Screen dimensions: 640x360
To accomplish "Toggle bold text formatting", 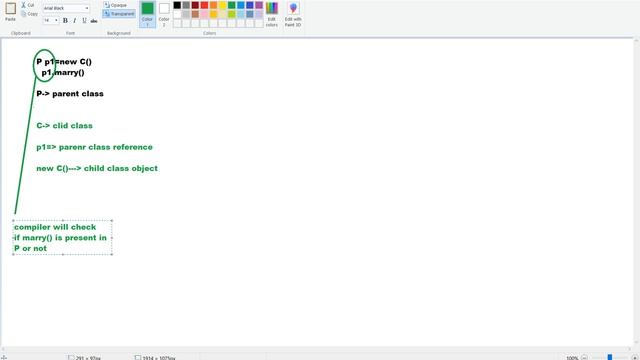I will [x=65, y=20].
